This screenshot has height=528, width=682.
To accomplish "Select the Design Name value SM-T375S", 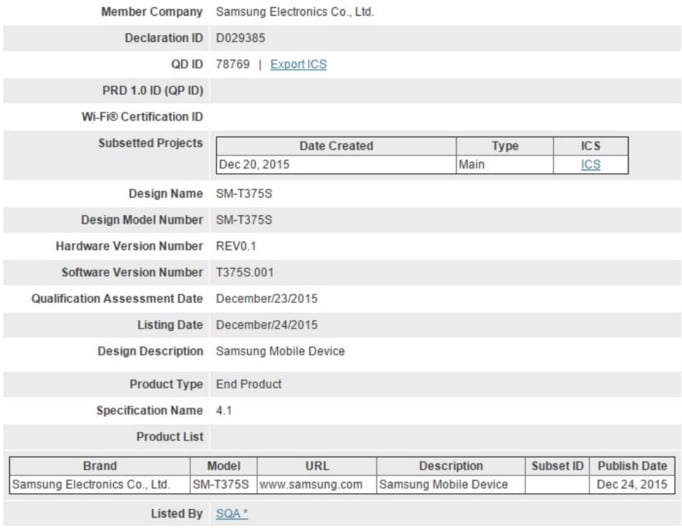I will (x=244, y=194).
